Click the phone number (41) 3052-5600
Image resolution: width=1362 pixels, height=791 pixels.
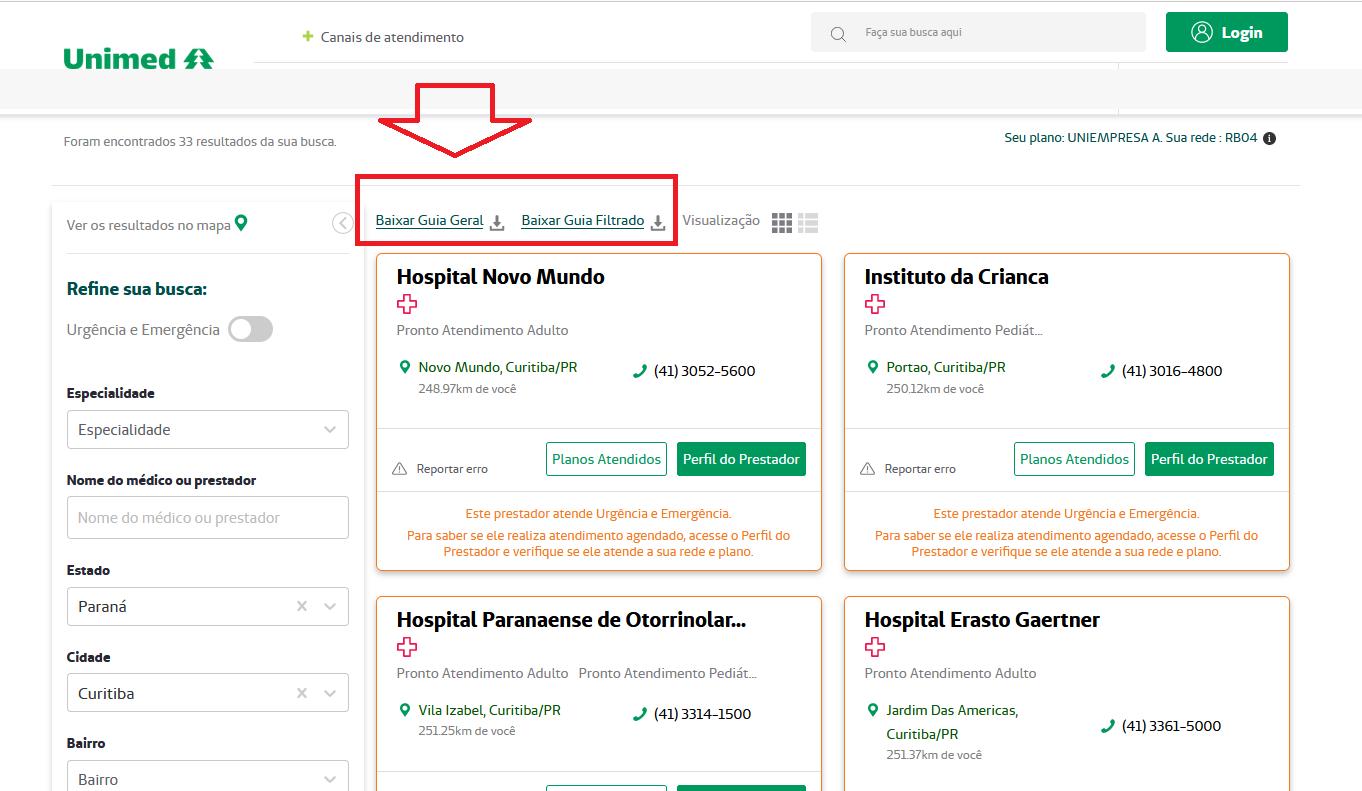705,371
